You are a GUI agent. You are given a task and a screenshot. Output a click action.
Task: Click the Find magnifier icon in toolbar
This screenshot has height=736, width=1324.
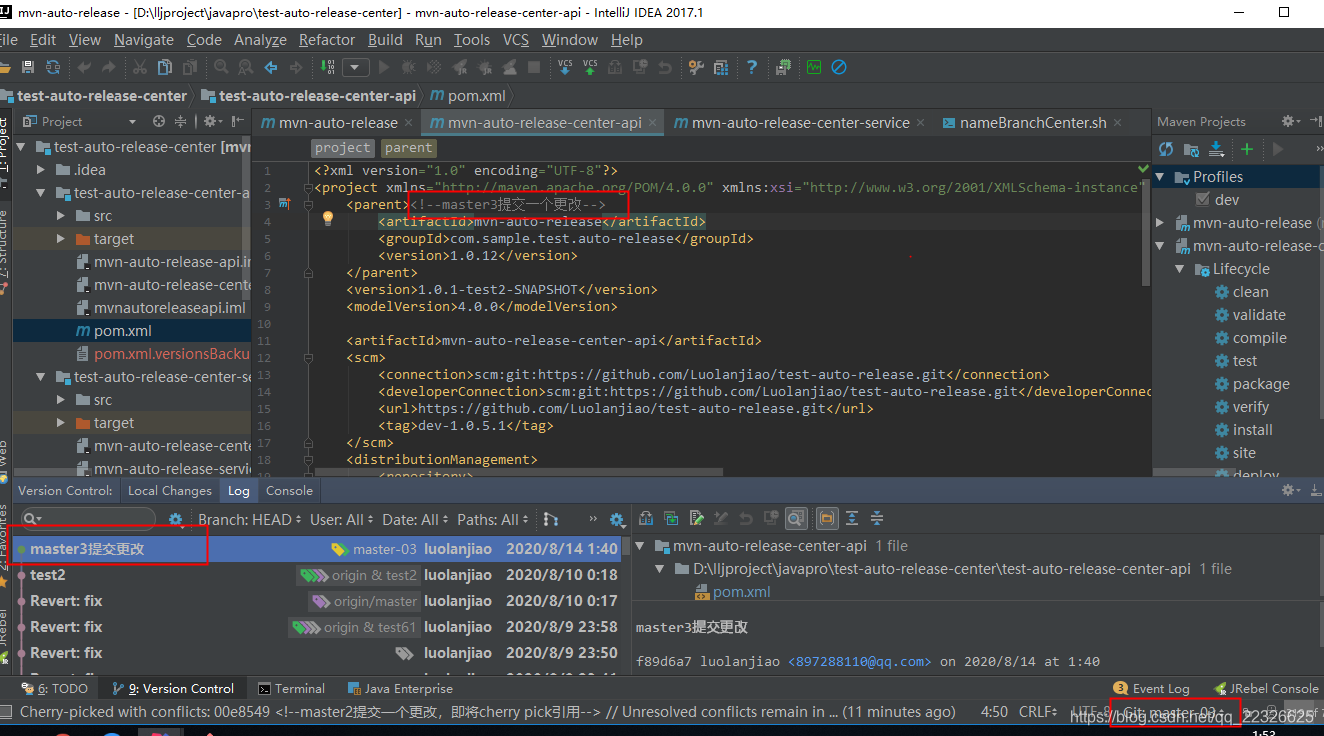(x=221, y=67)
